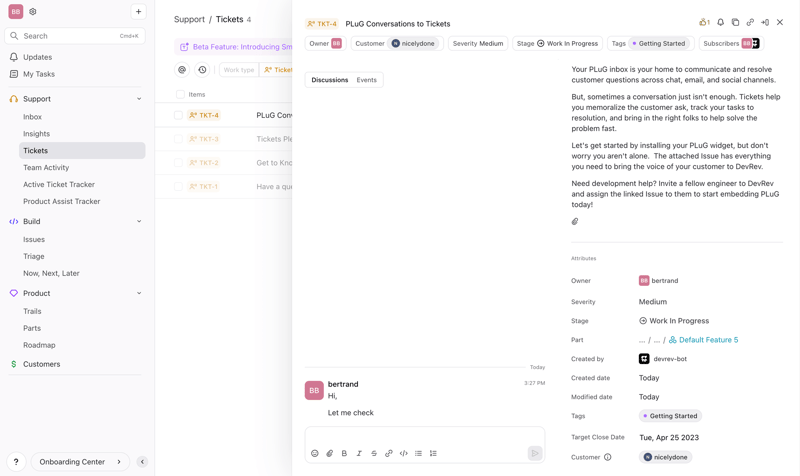This screenshot has height=476, width=800.
Task: Toggle strikethrough formatting in composer
Action: pyautogui.click(x=374, y=453)
